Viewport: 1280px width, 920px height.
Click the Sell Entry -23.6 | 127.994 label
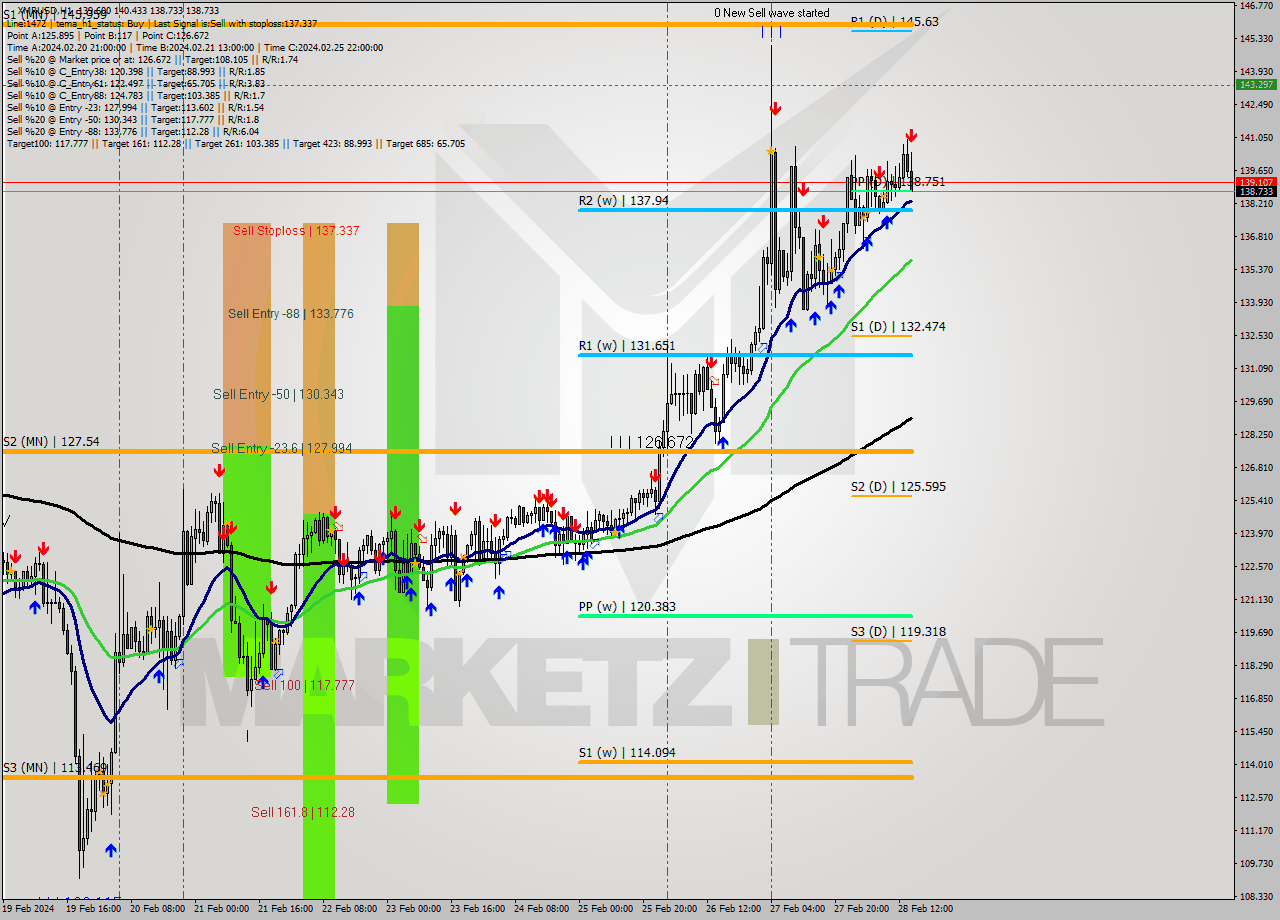click(281, 449)
